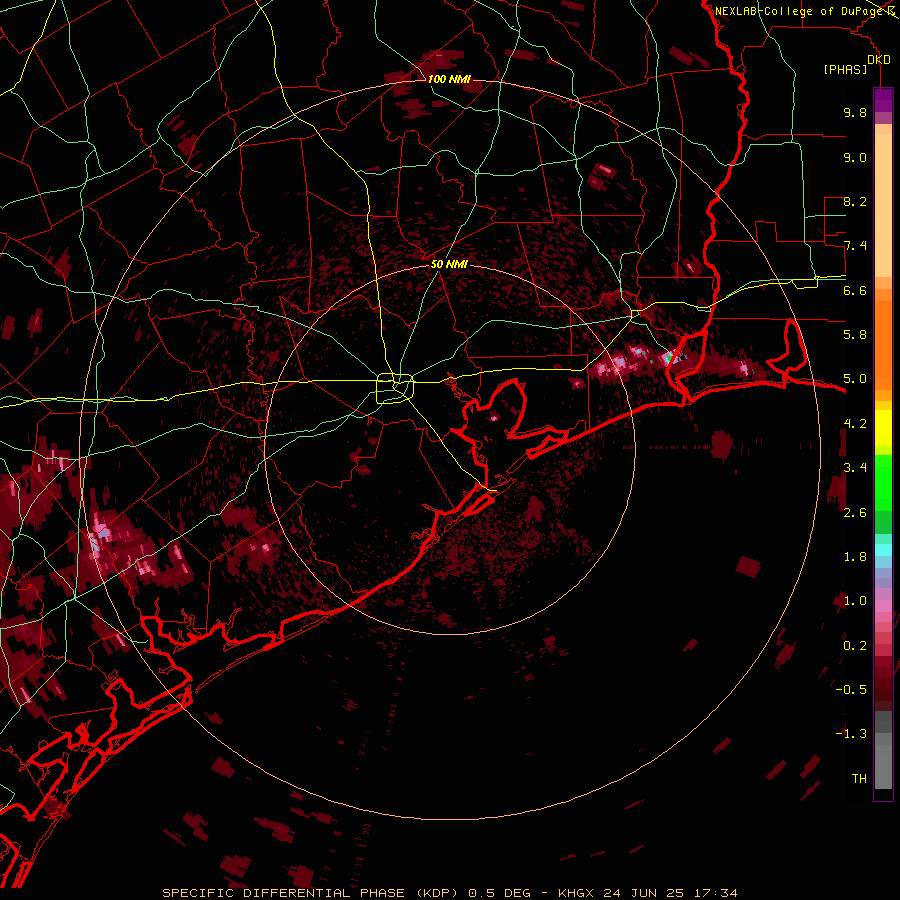Click the 7.4 value on the color scale
Viewport: 900px width, 900px height.
coord(855,246)
